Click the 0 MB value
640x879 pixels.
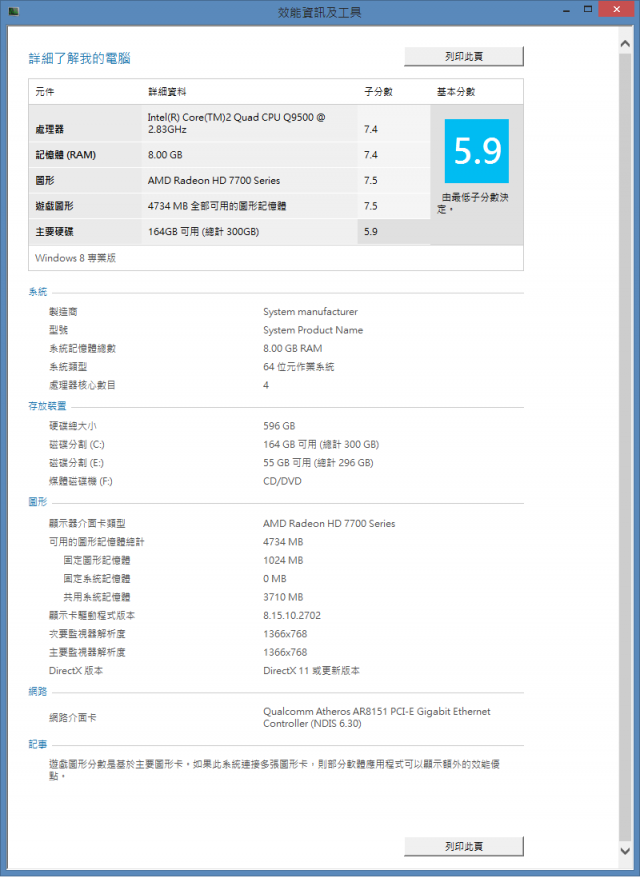(x=275, y=579)
